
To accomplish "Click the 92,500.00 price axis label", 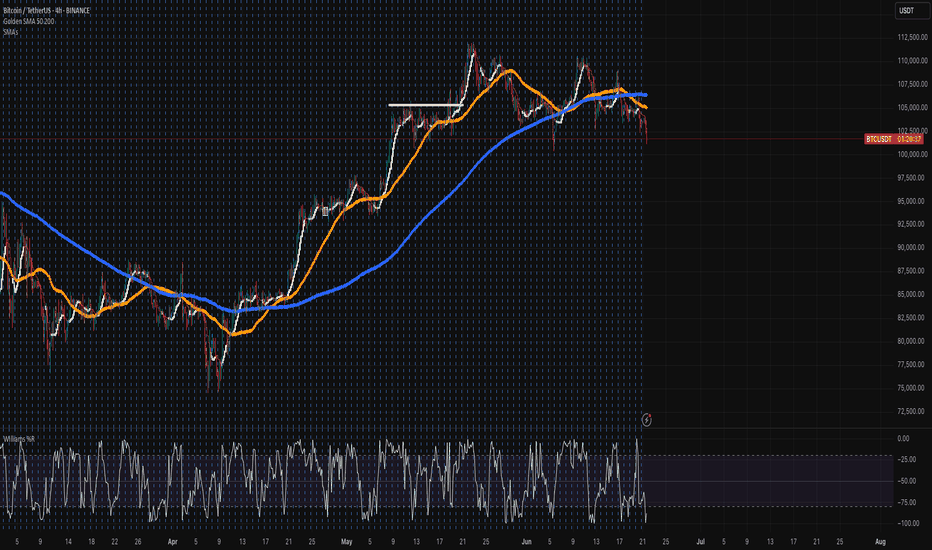I will (x=912, y=224).
